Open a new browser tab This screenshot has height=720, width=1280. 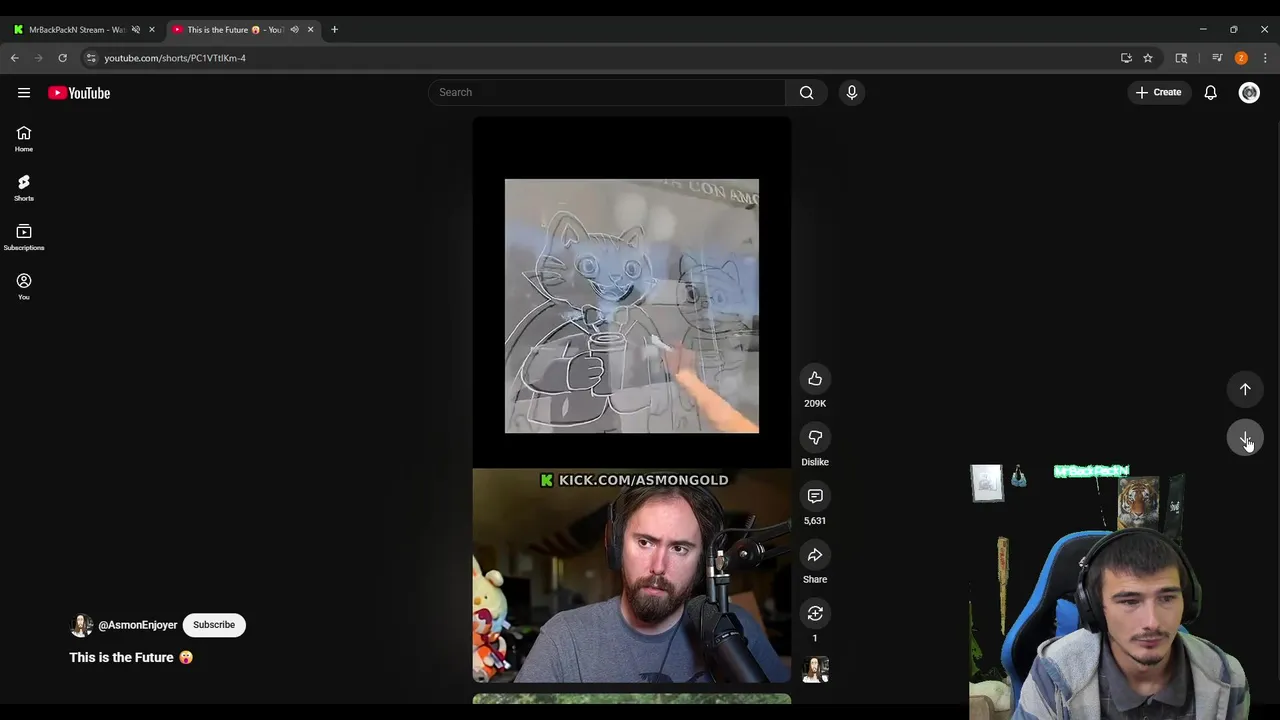coord(334,30)
